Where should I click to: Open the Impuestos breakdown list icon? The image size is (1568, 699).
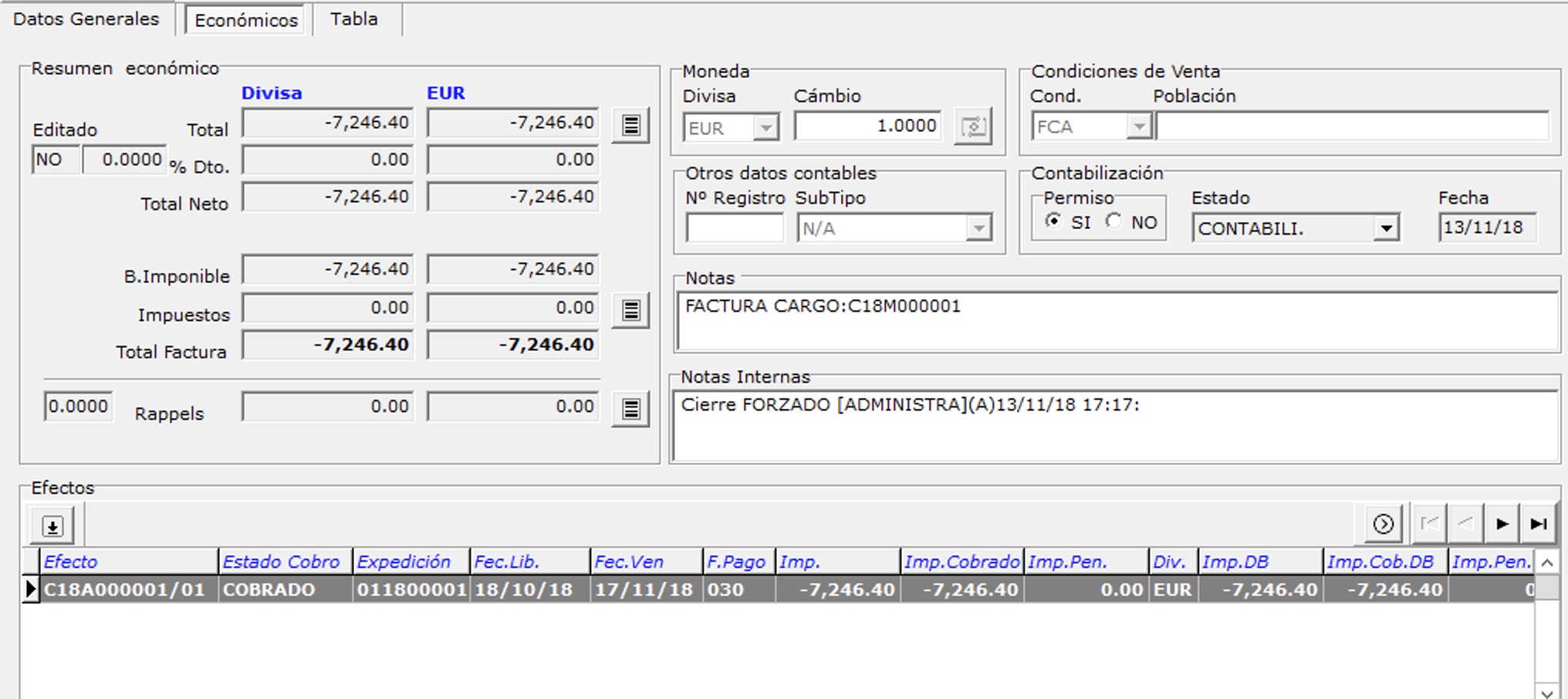coord(630,311)
